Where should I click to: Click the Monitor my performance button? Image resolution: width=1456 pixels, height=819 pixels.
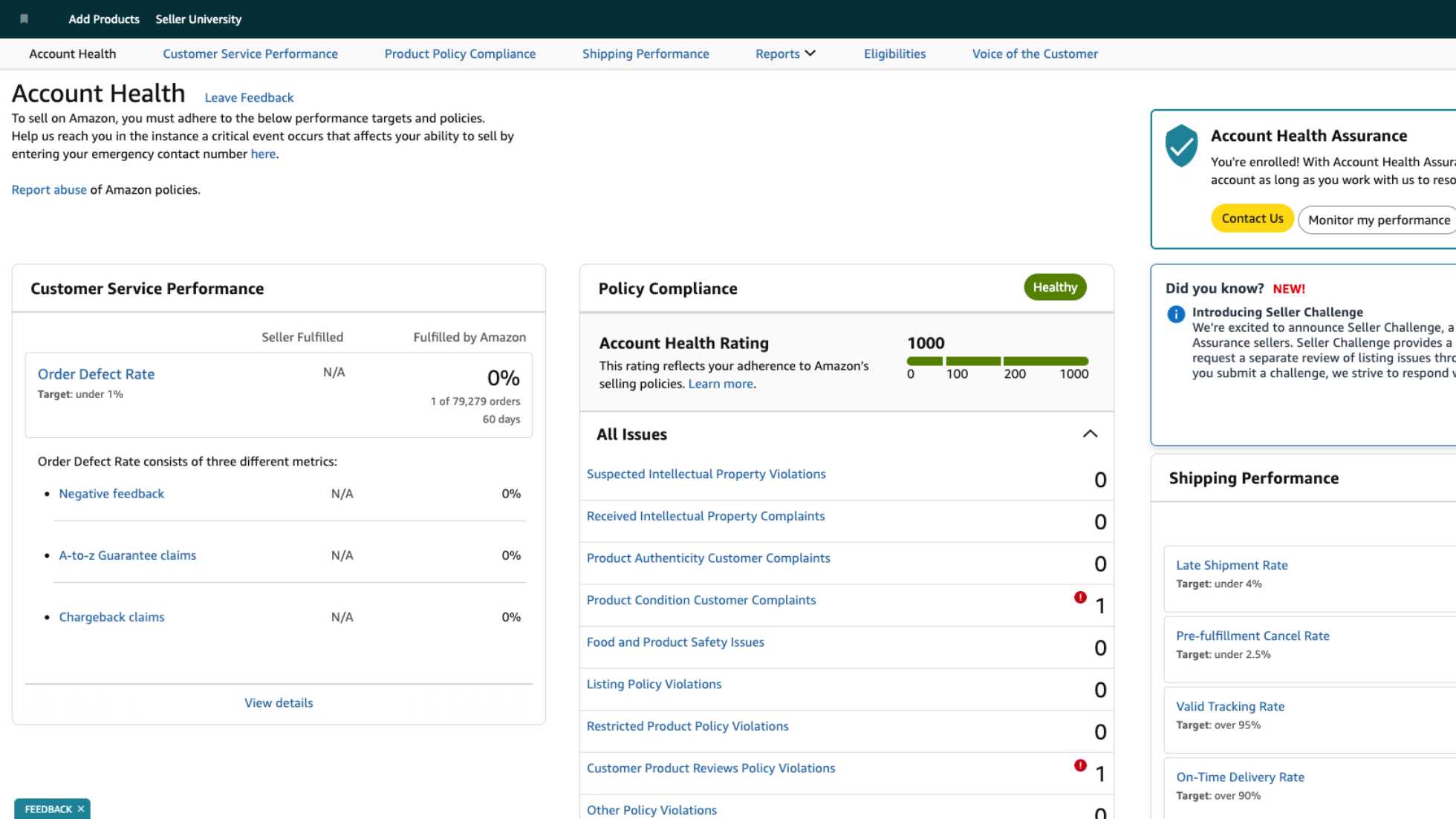1378,220
